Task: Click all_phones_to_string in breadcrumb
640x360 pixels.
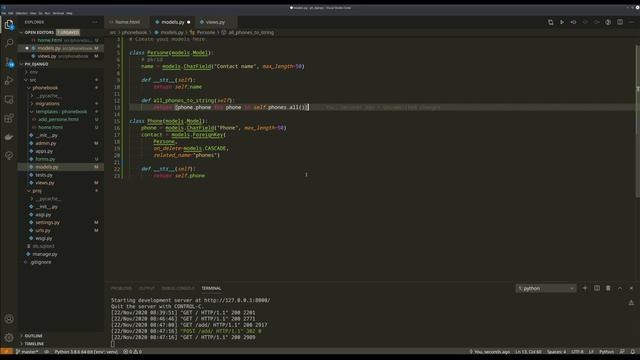Action: tap(251, 32)
